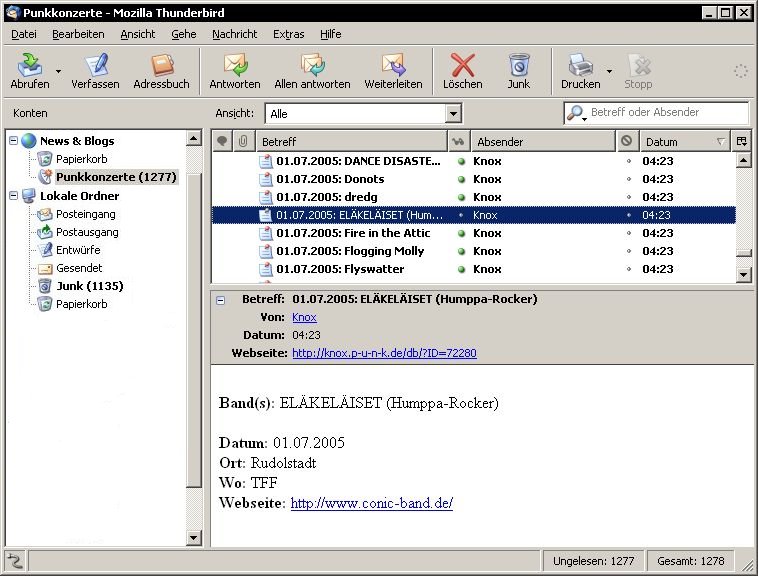Toggle read status of dredg message
The width and height of the screenshot is (758, 576).
461,197
